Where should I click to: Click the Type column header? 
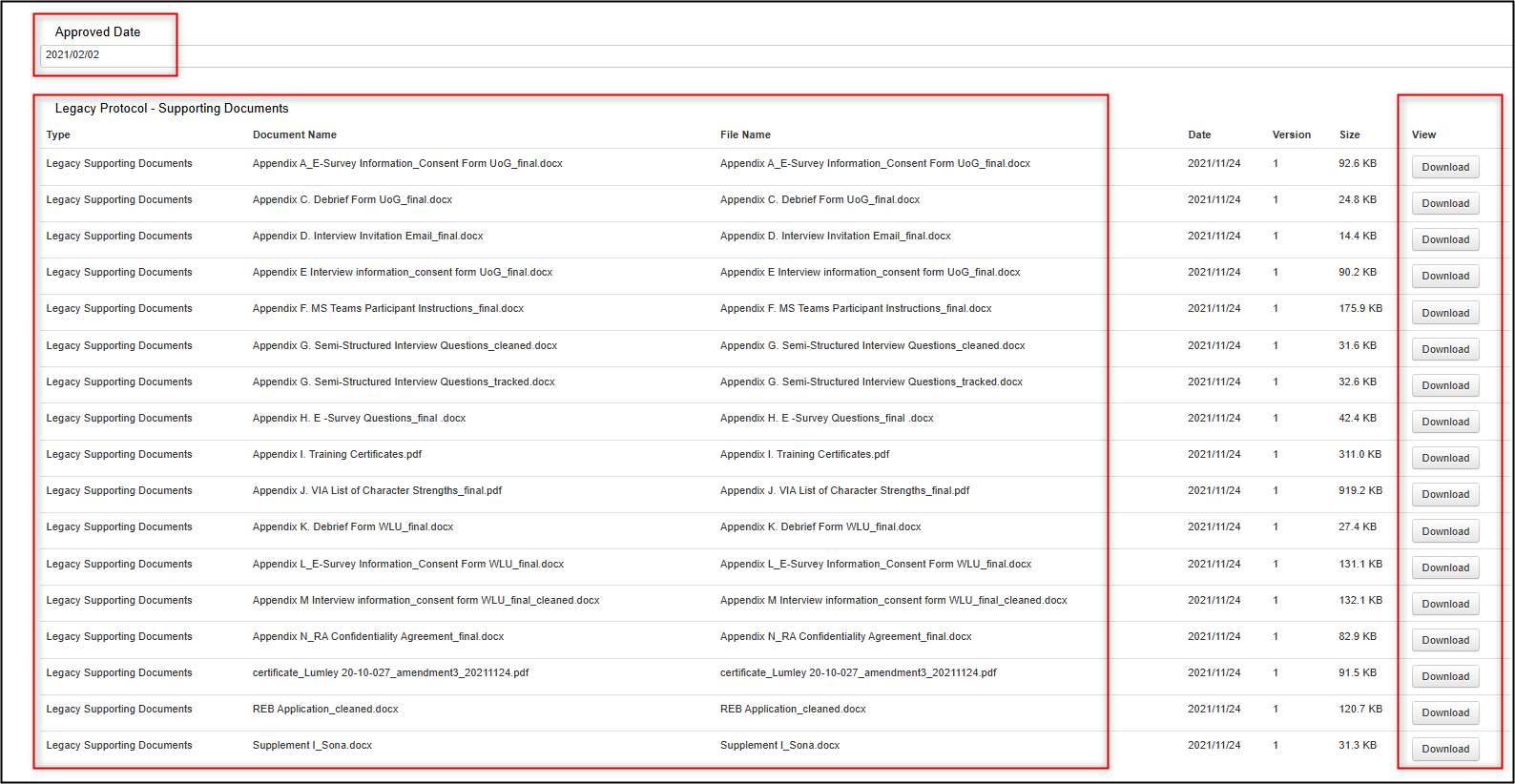point(58,134)
